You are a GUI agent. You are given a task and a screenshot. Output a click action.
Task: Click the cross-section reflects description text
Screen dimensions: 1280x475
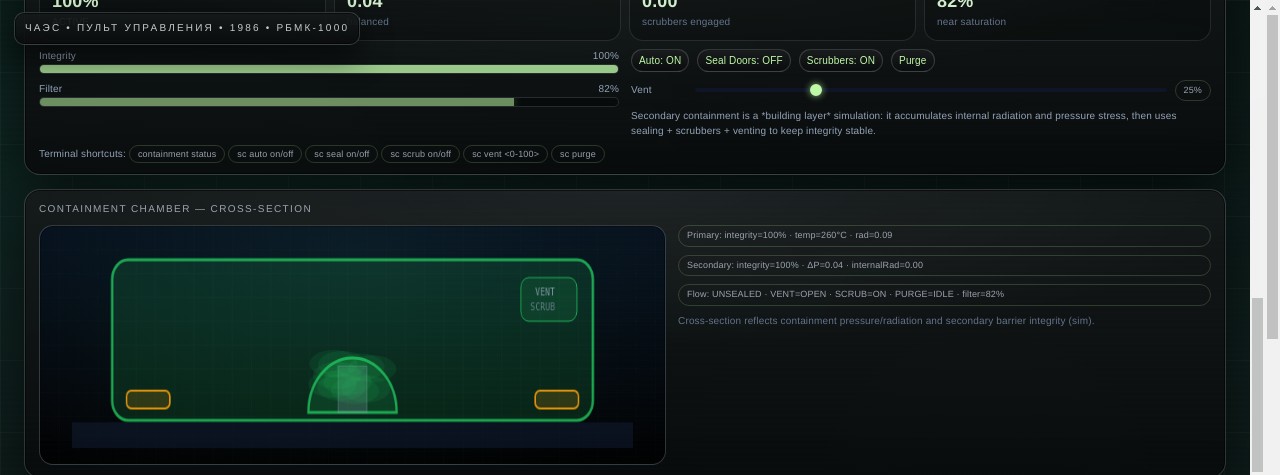(886, 321)
